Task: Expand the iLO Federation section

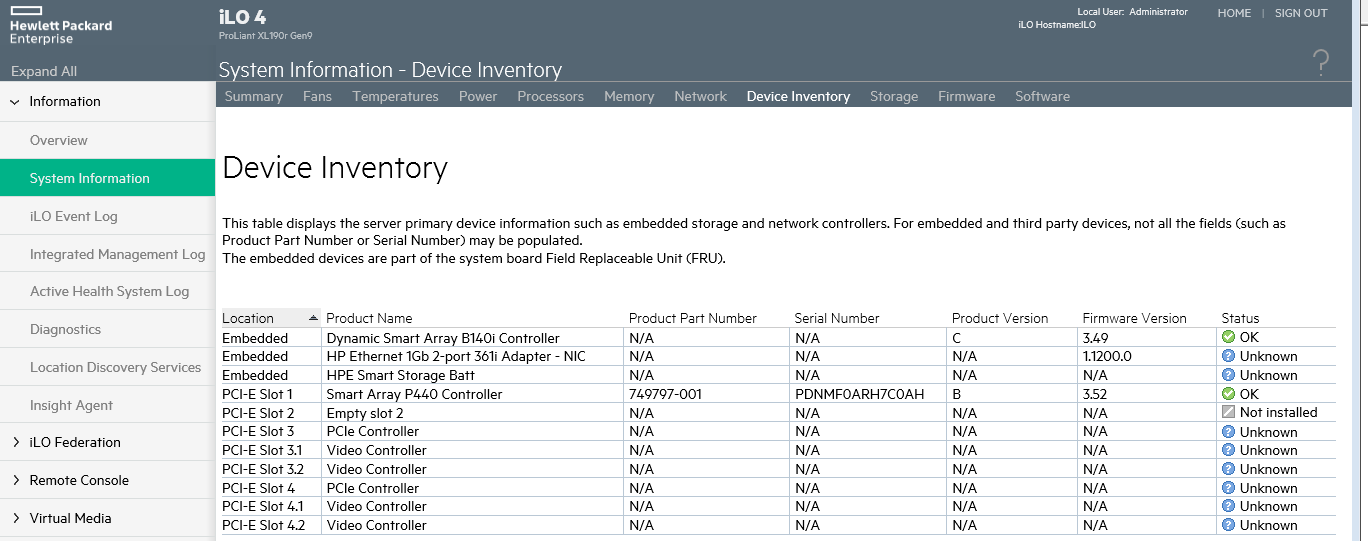Action: tap(15, 442)
